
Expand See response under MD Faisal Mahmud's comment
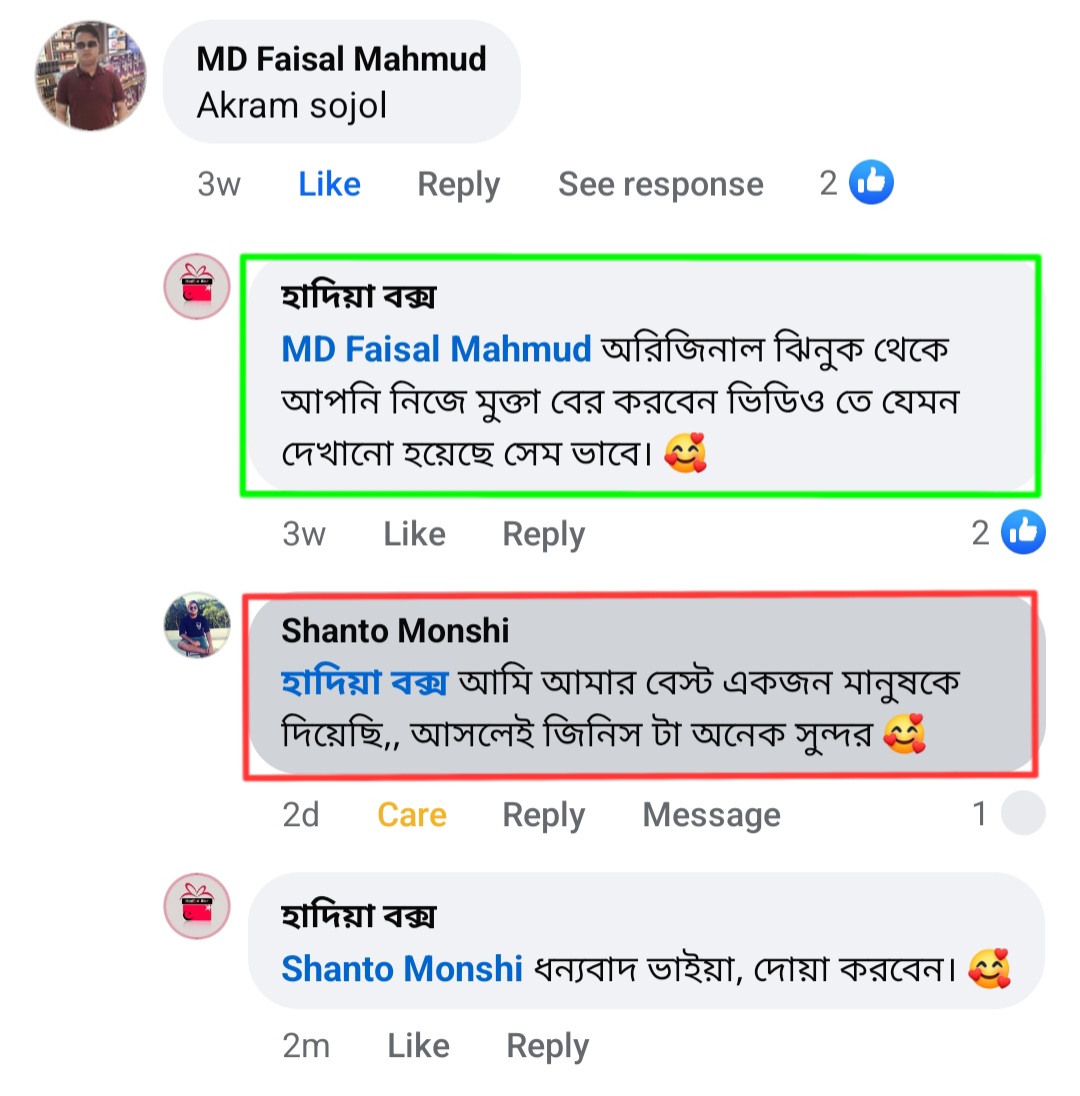[660, 184]
